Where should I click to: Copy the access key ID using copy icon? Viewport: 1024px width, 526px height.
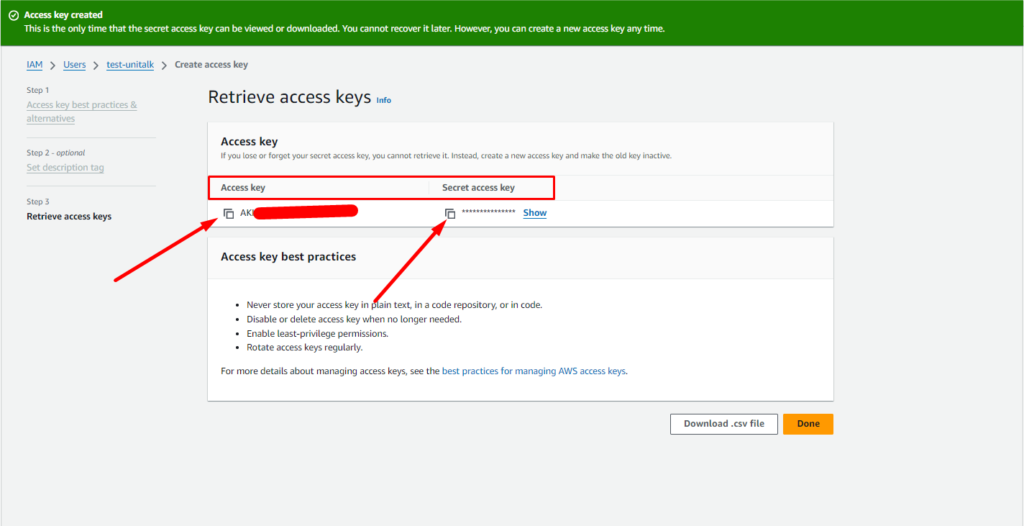pyautogui.click(x=229, y=213)
